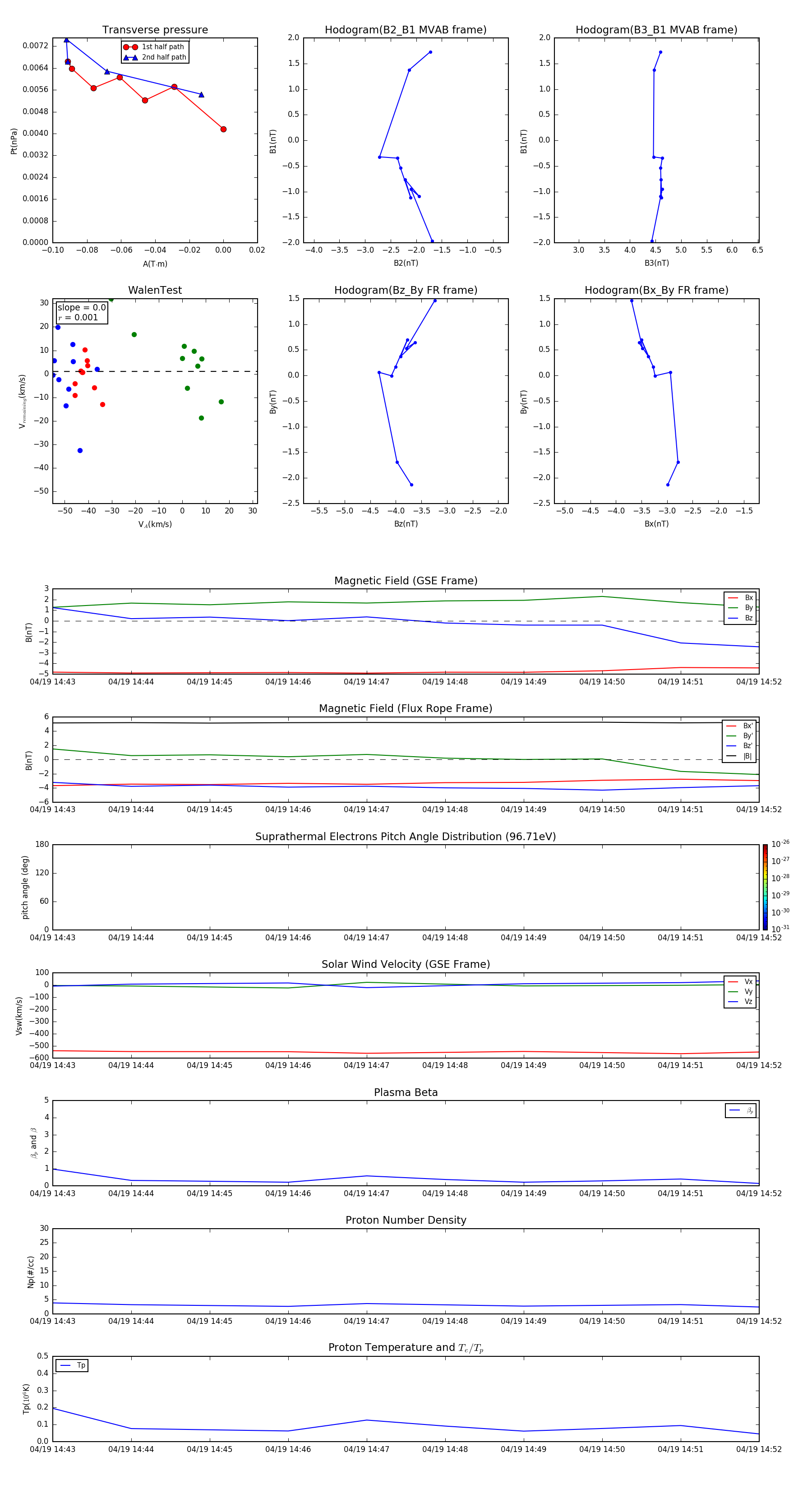Click the Vy entry in velocity legend
The height and width of the screenshot is (1489, 812).
(740, 992)
